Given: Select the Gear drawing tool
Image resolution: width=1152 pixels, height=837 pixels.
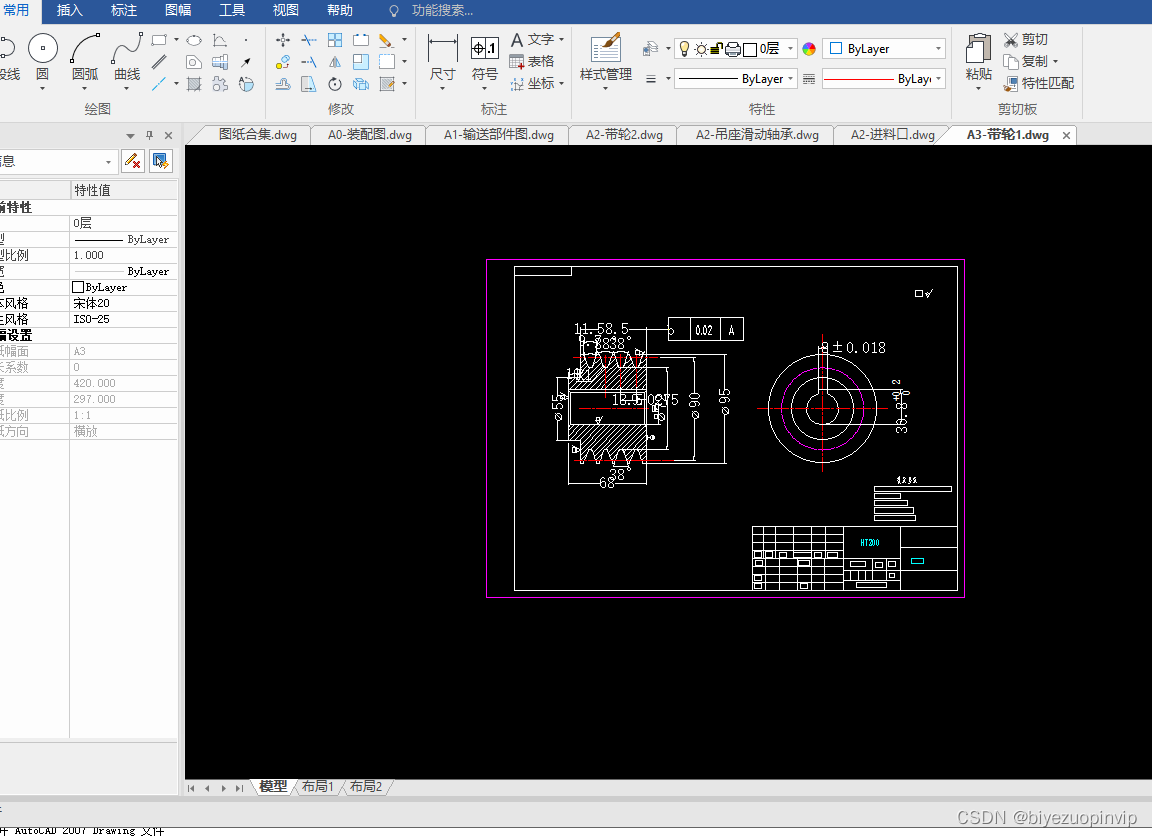Looking at the screenshot, I should point(220,84).
